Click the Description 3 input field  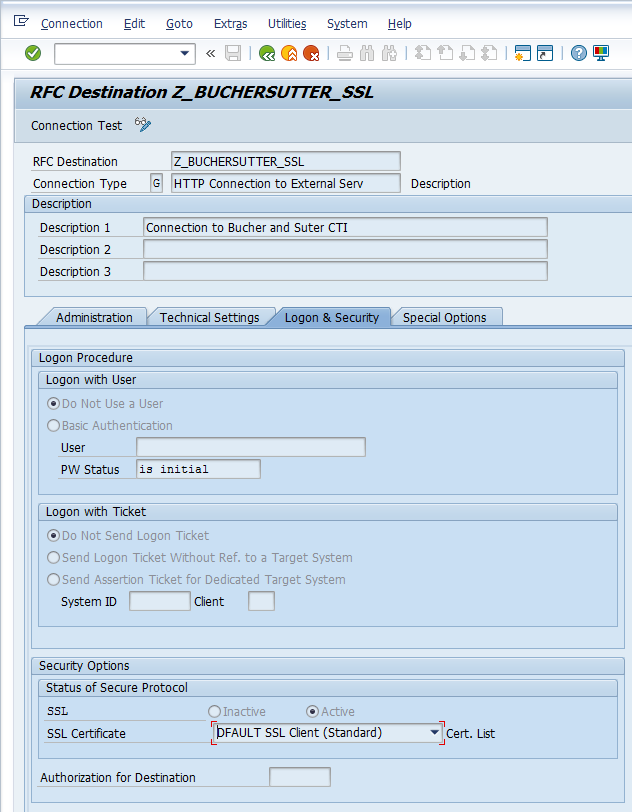click(x=345, y=271)
